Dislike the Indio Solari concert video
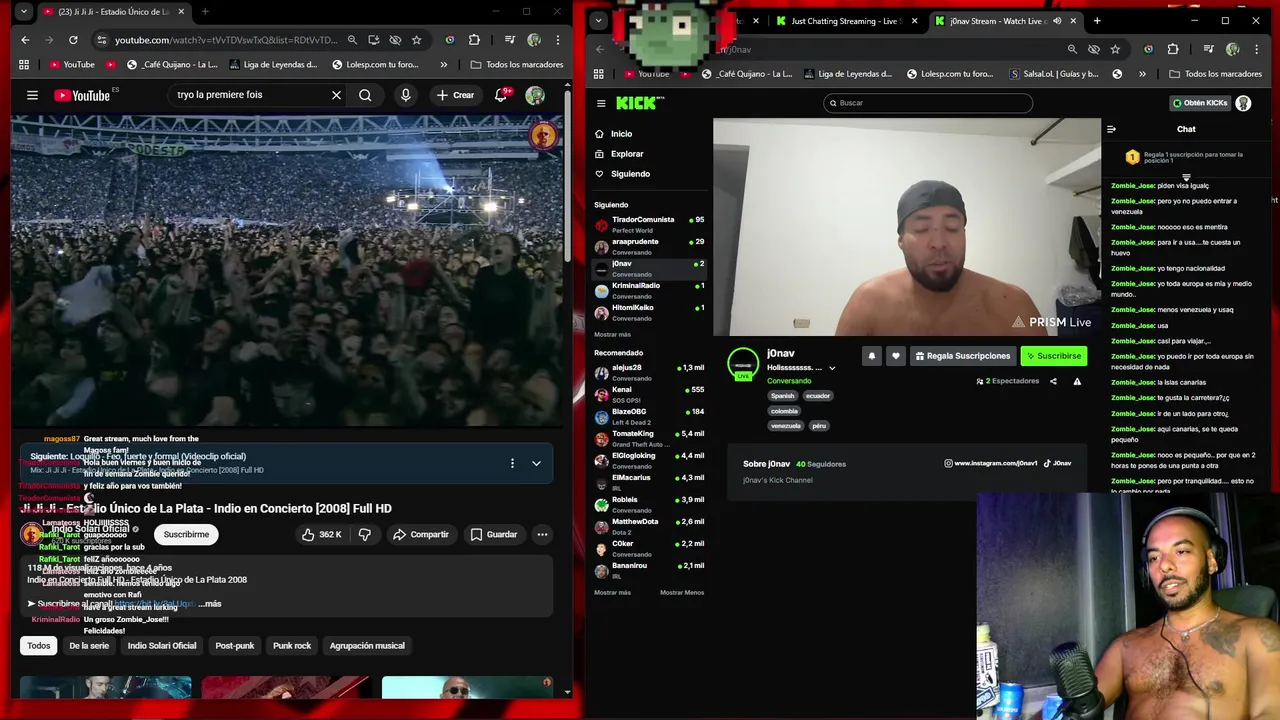This screenshot has height=720, width=1280. click(x=364, y=534)
